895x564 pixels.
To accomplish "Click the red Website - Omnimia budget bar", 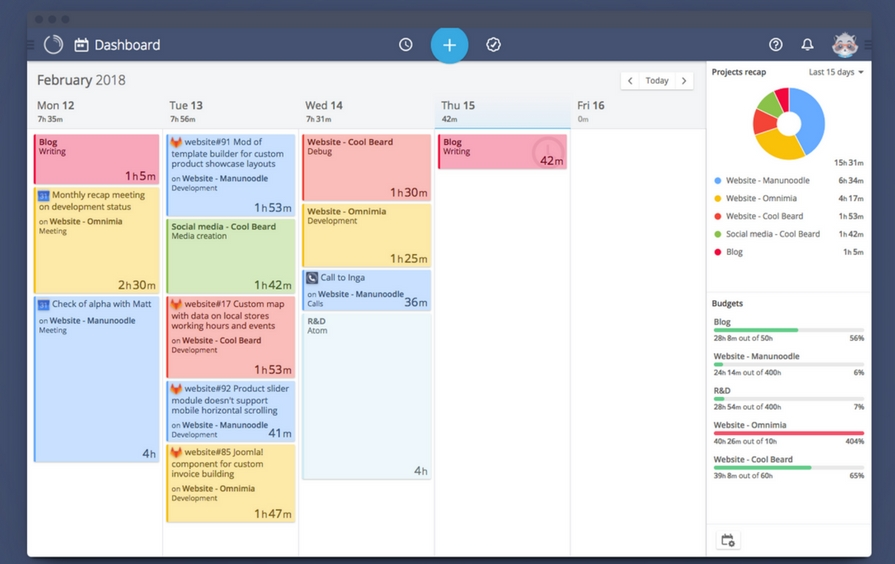I will point(788,433).
